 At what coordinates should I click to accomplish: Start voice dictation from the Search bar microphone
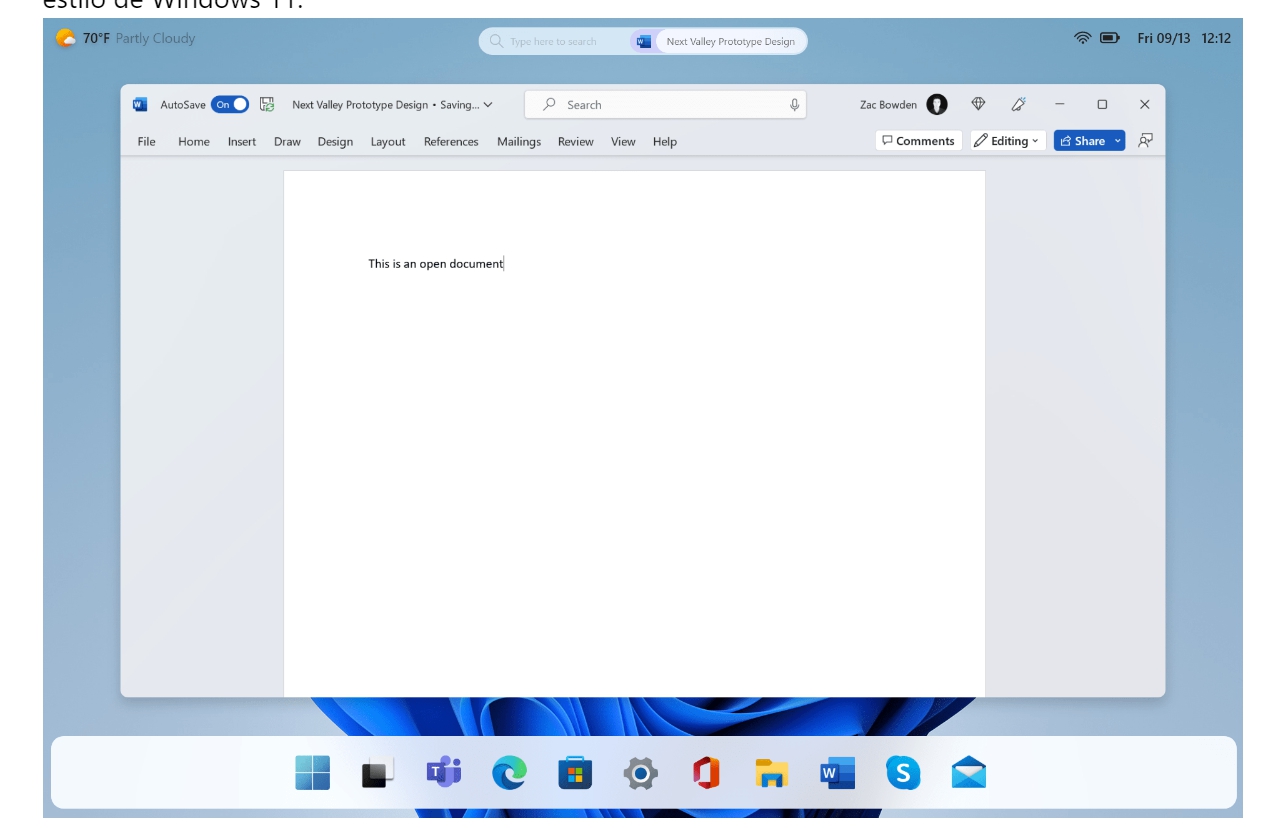click(x=794, y=104)
